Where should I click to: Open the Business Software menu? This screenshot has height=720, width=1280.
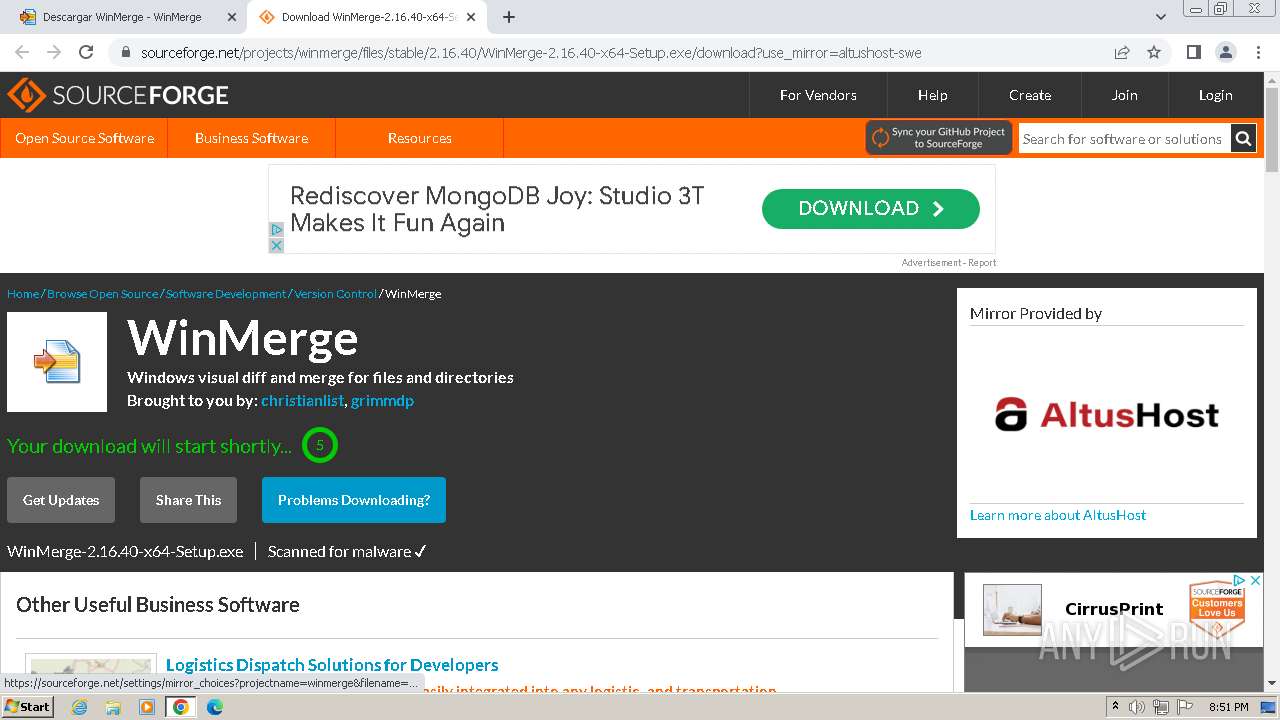(x=251, y=138)
